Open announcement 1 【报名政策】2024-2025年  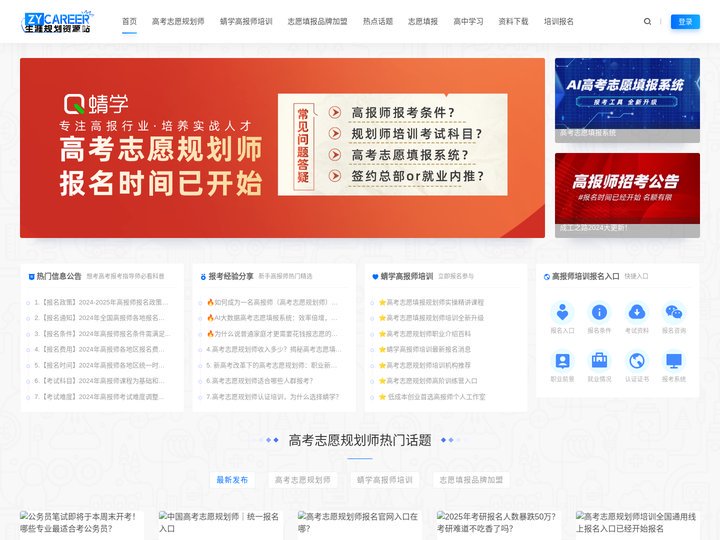[101, 303]
